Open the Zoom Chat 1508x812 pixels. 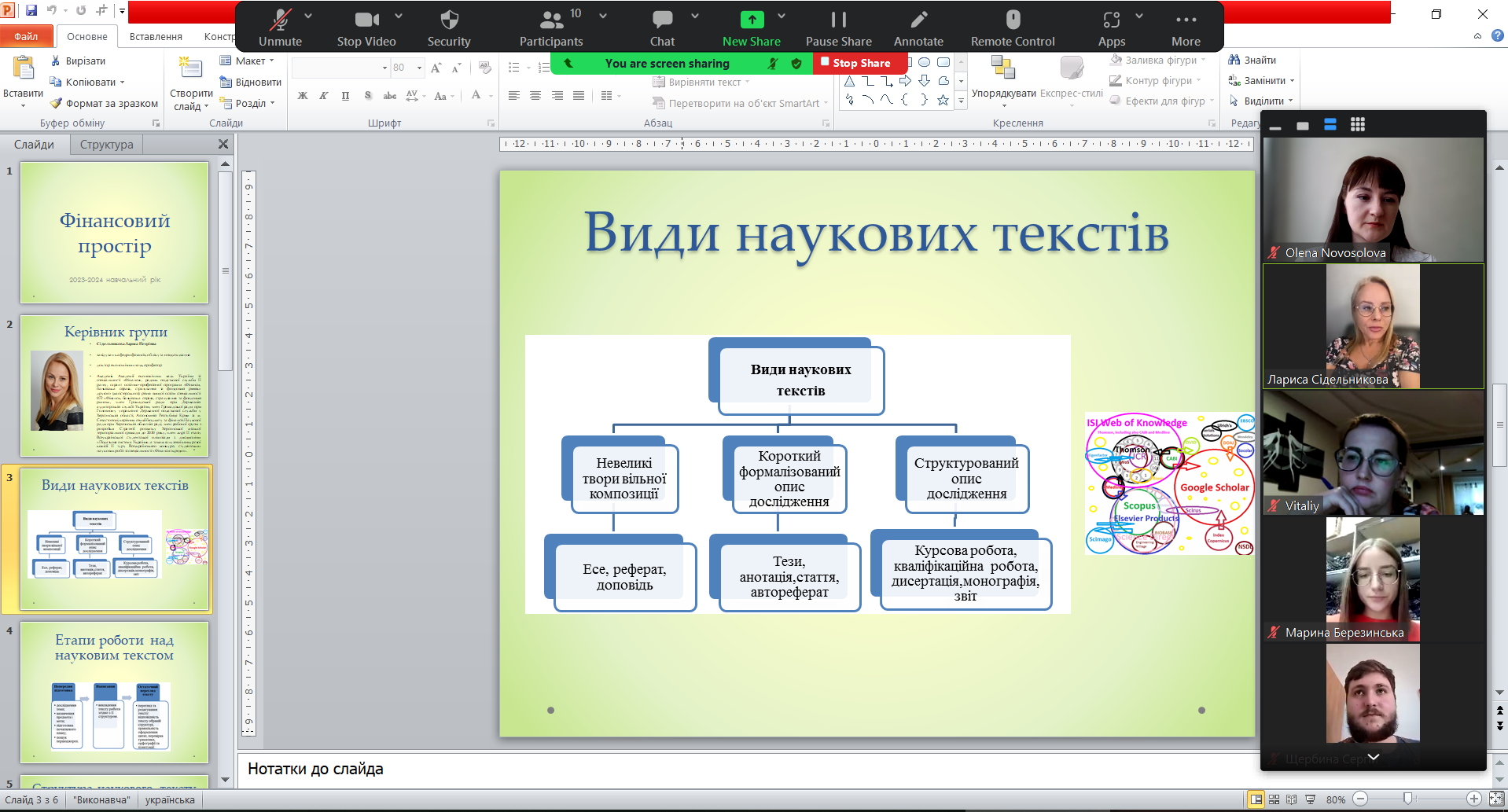[x=662, y=28]
